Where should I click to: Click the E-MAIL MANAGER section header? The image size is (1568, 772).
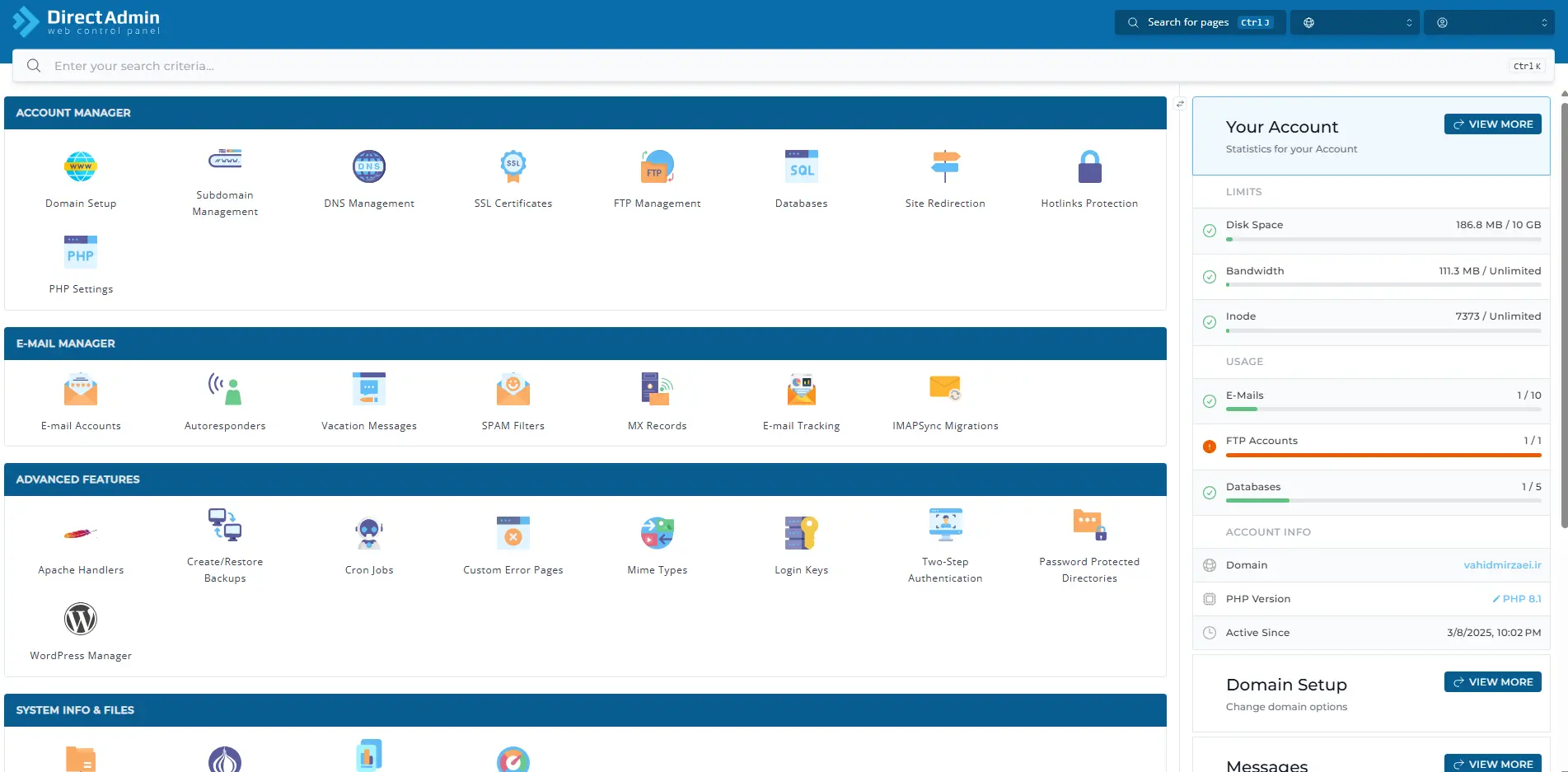[585, 344]
